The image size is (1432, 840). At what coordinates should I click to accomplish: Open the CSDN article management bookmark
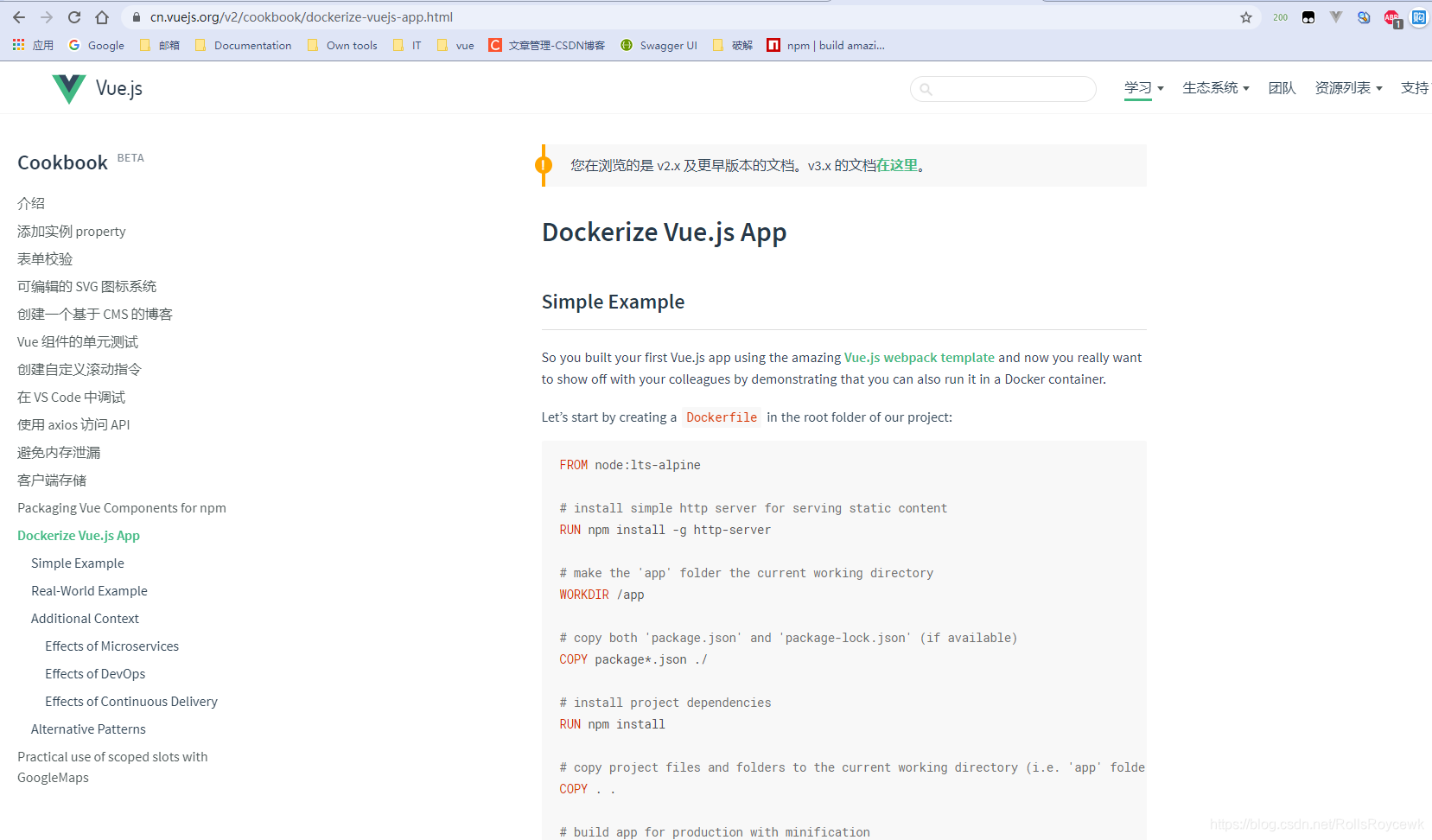point(547,45)
